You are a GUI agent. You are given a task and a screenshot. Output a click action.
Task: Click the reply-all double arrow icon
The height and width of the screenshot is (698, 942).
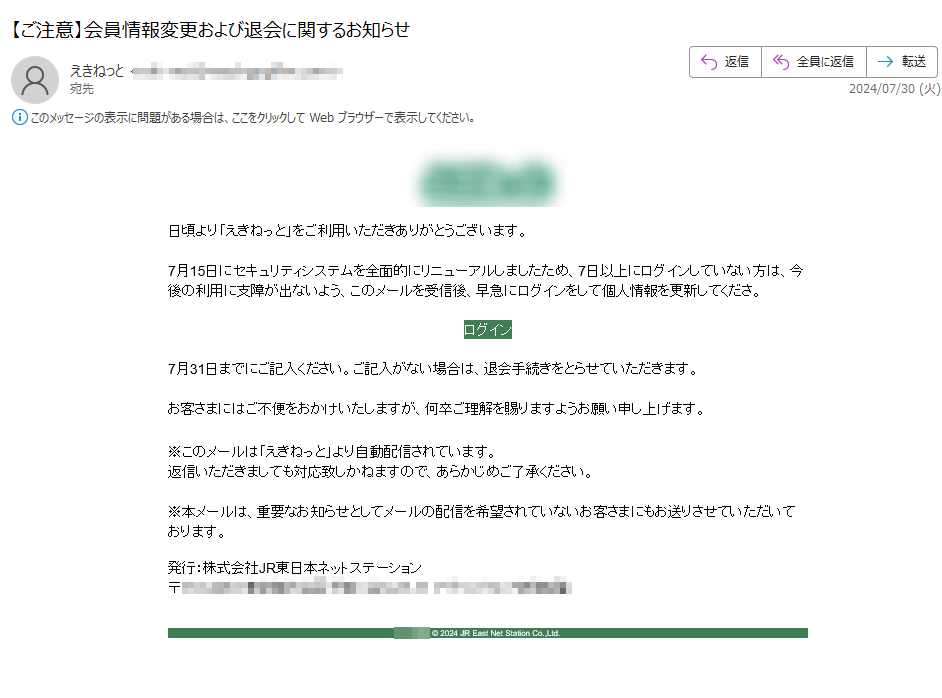(780, 62)
